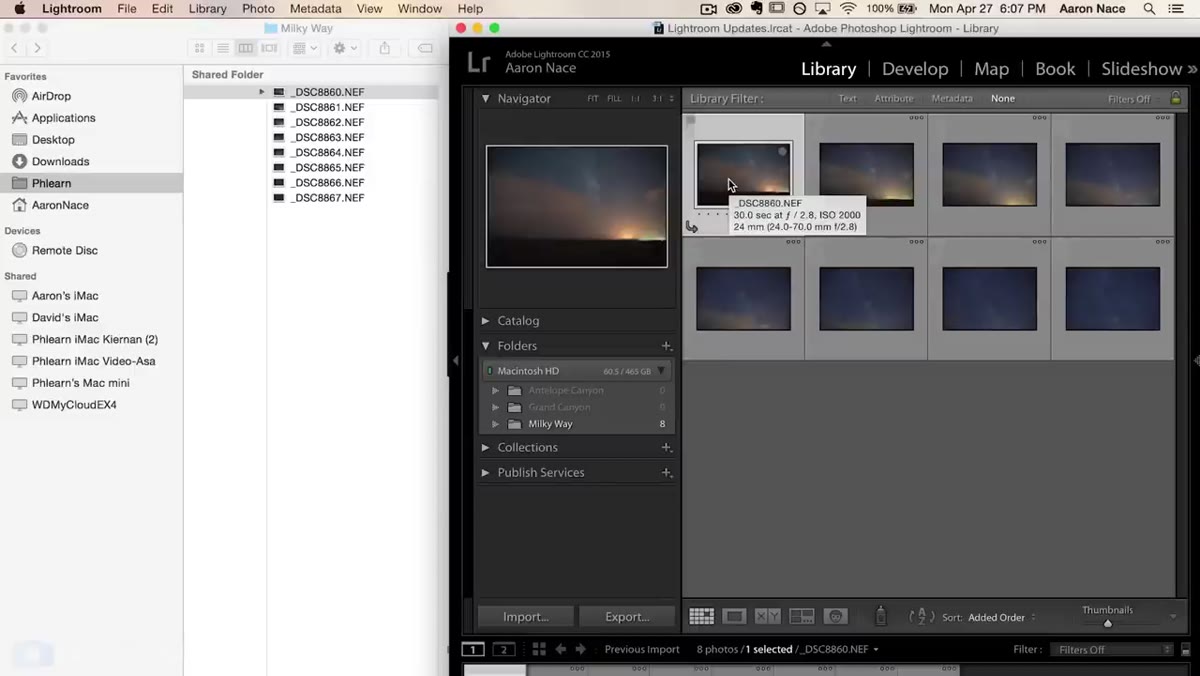This screenshot has width=1200, height=676.
Task: Click the Library Filter lock icon
Action: click(x=1175, y=98)
